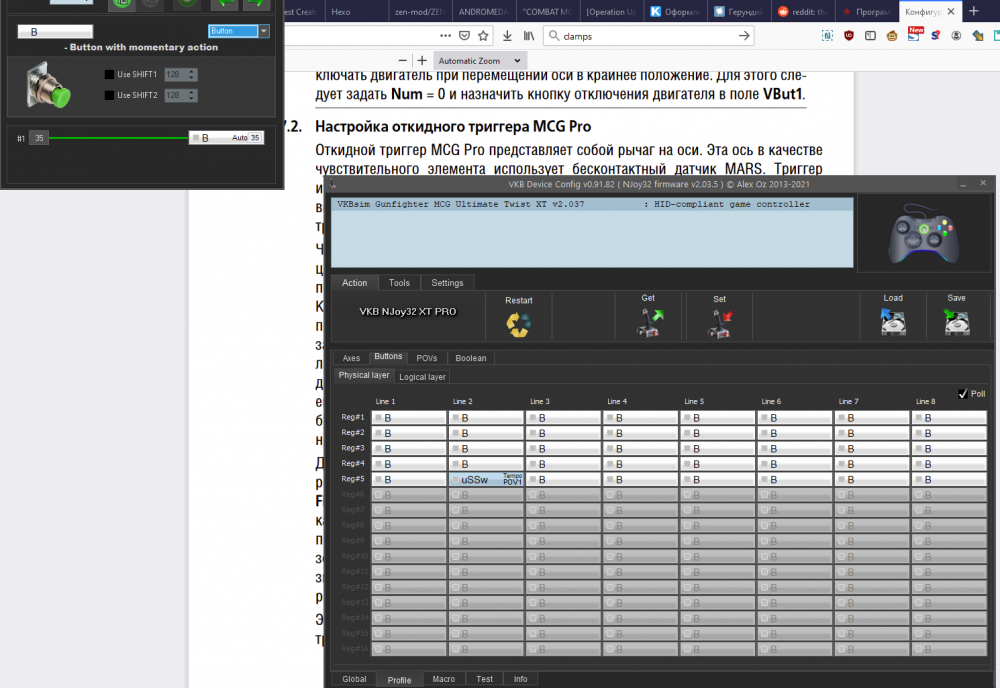Open the Settings tab

(447, 282)
